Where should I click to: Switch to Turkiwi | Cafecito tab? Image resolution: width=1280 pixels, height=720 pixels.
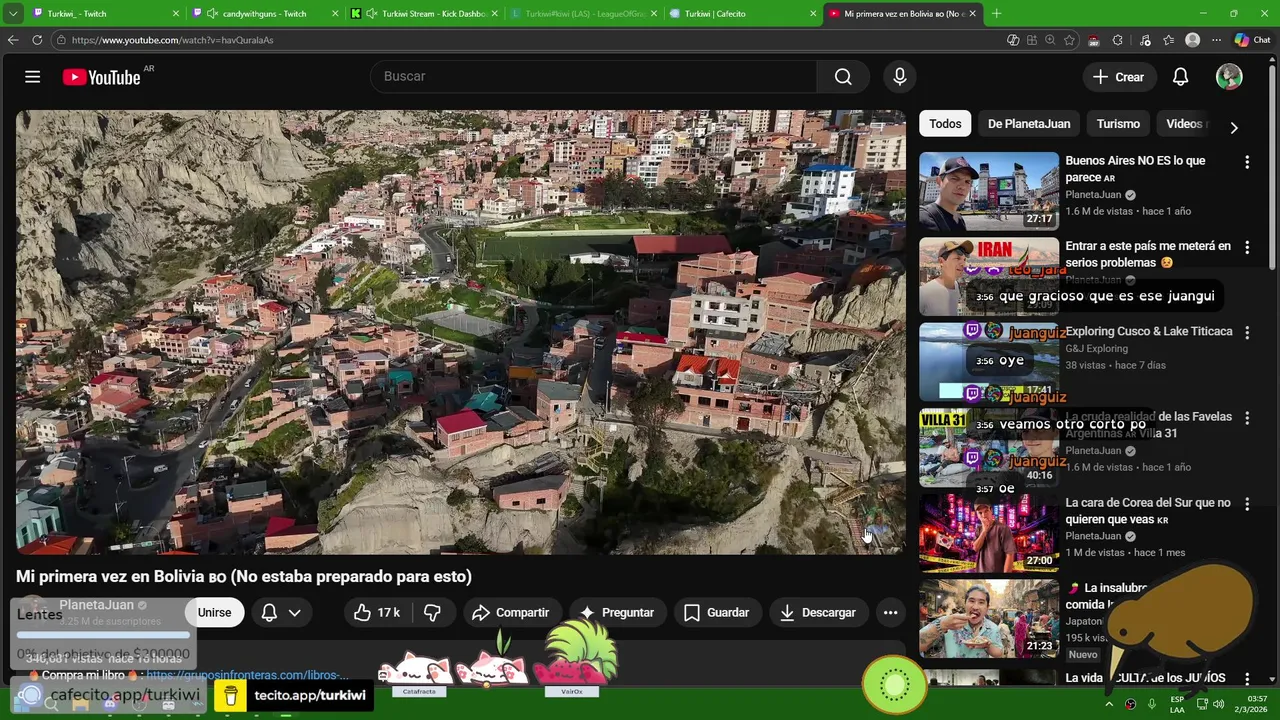point(744,14)
